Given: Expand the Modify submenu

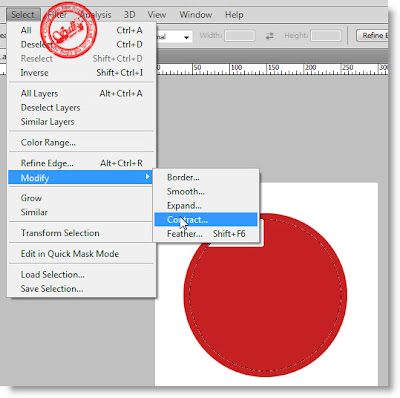Looking at the screenshot, I should 80,177.
